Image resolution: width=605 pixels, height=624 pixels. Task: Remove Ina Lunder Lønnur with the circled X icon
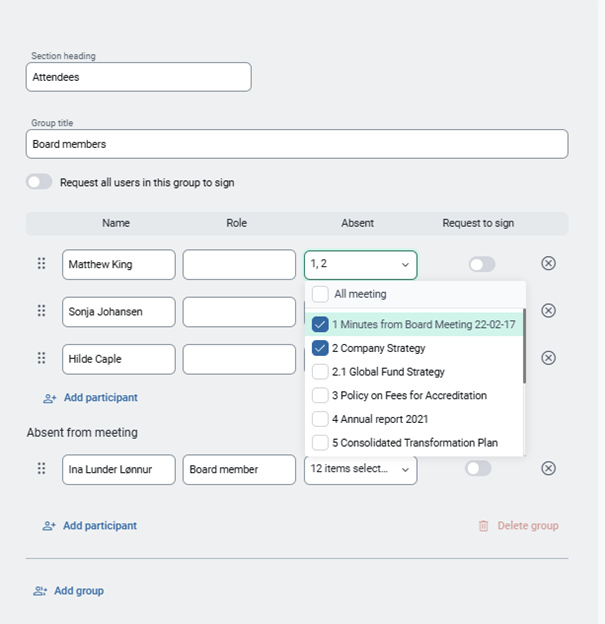click(x=548, y=468)
